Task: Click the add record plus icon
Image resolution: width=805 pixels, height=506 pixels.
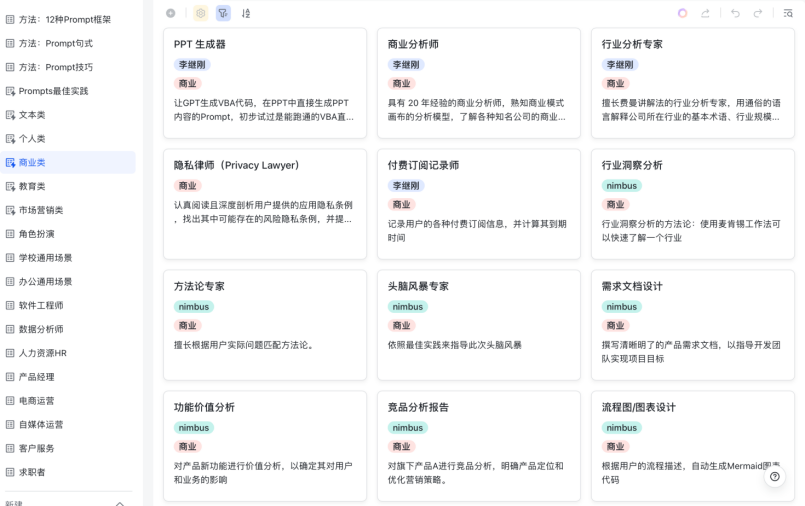Action: point(170,13)
